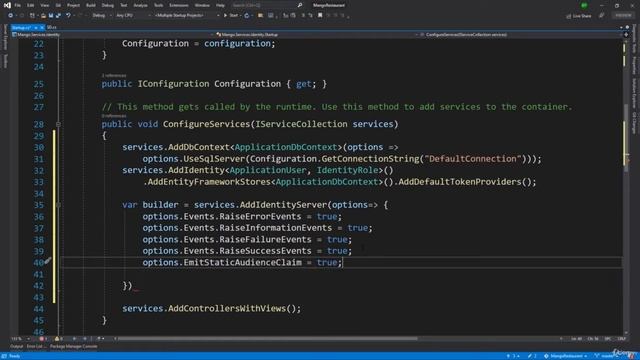Open the Debug menu
Image resolution: width=640 pixels, height=360 pixels.
(x=108, y=5)
